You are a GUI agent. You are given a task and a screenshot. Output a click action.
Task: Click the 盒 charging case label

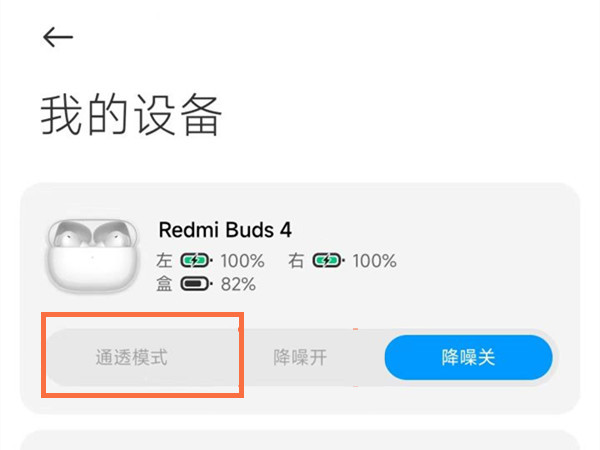click(165, 284)
